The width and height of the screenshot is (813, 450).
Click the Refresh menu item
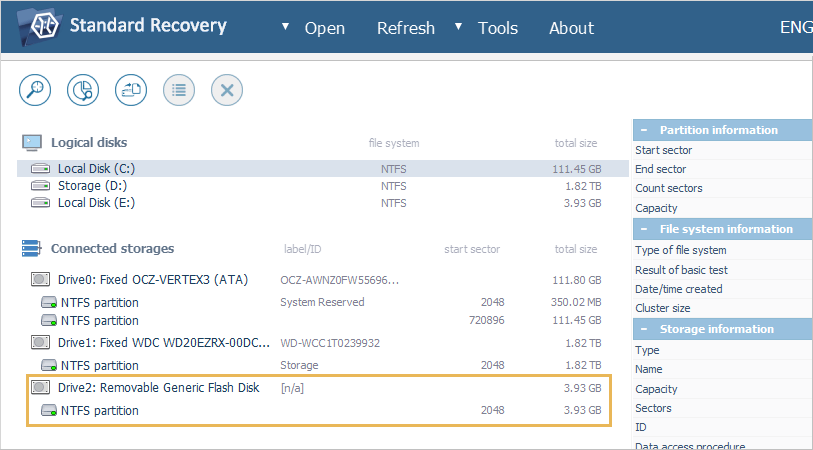click(405, 28)
